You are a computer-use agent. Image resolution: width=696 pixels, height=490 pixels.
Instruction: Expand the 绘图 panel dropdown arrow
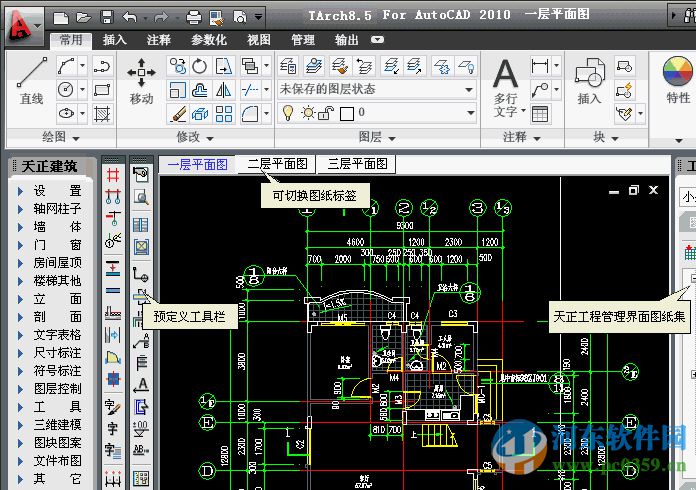pos(74,137)
